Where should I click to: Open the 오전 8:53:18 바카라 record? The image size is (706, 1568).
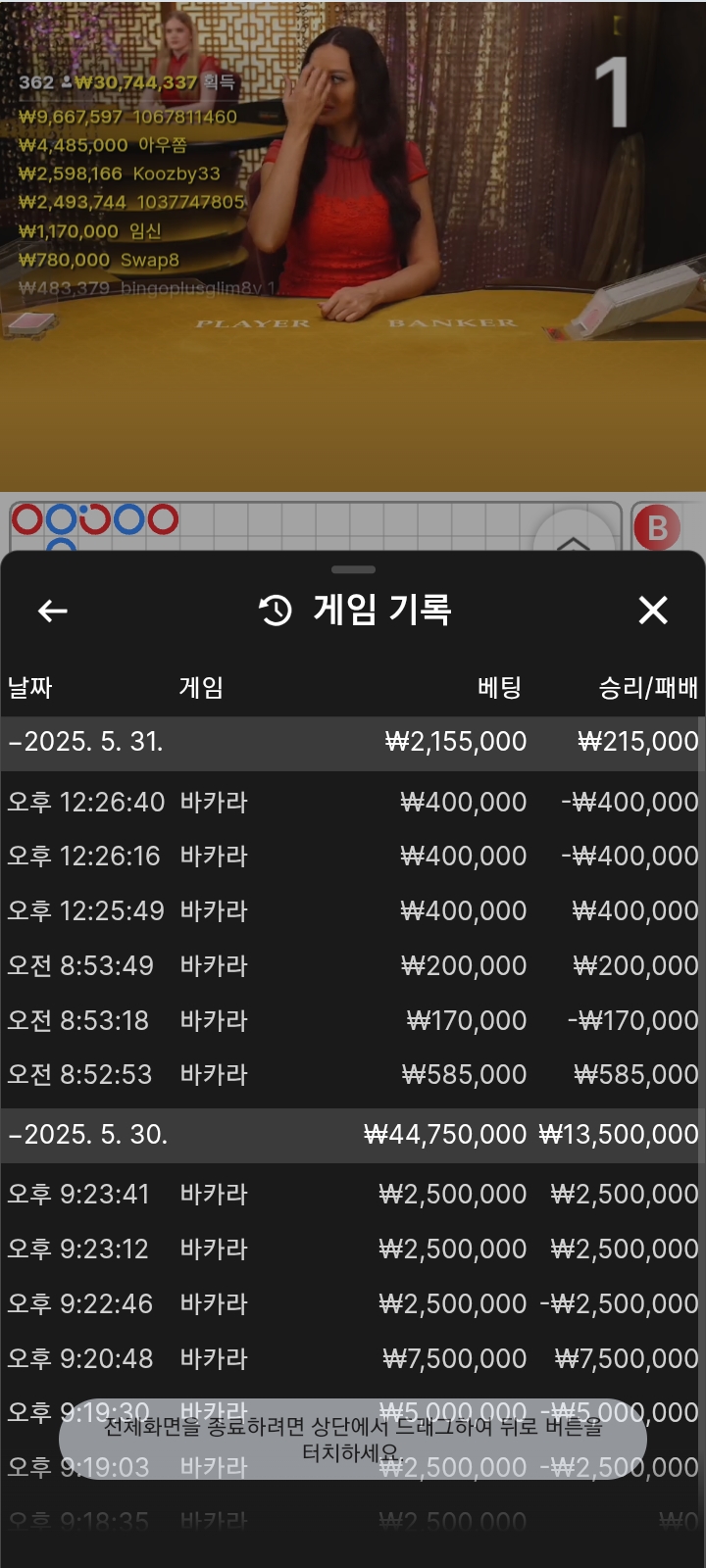click(353, 1021)
